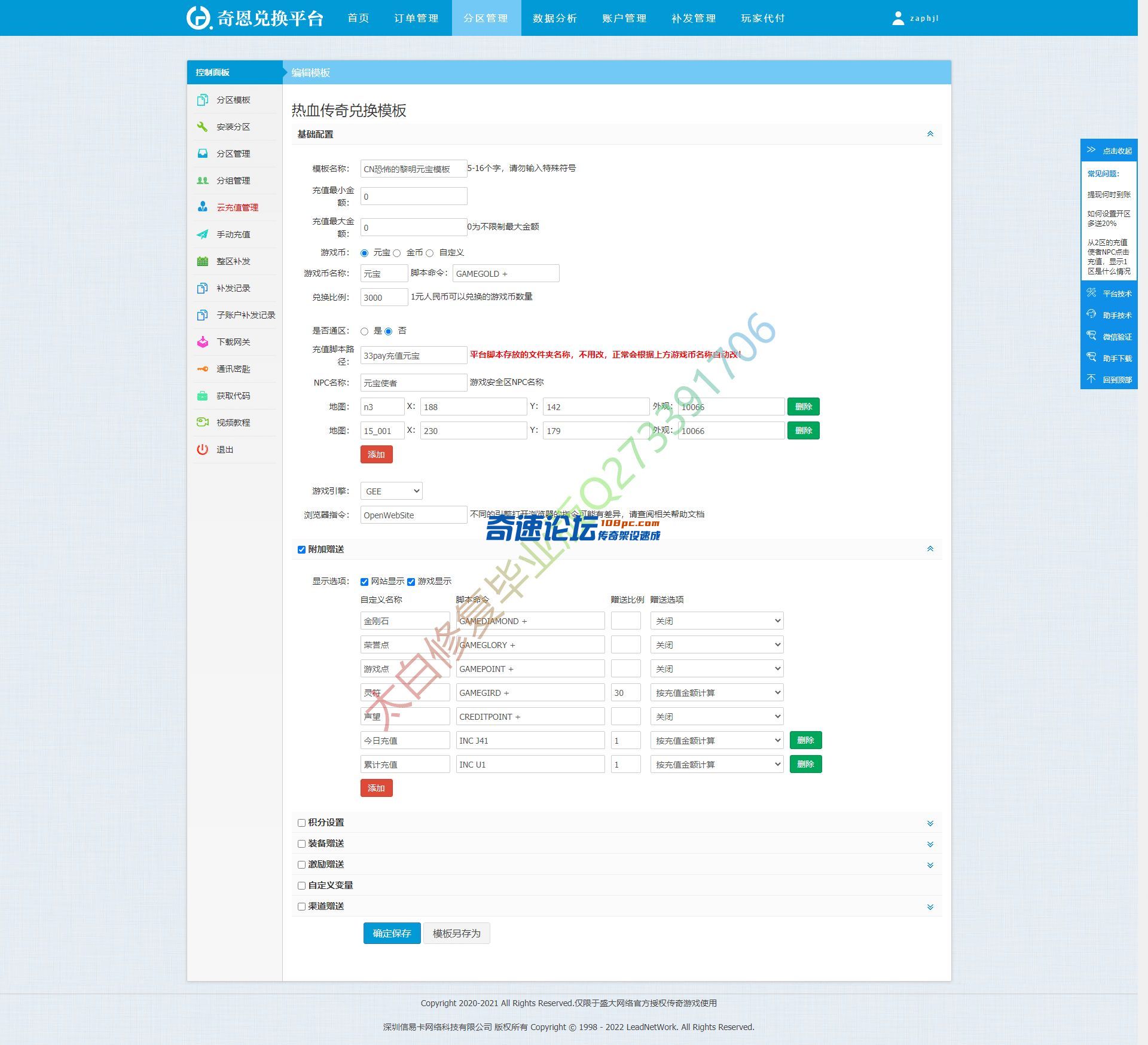The image size is (1148, 1045).
Task: Click the 退出 power icon
Action: (203, 450)
